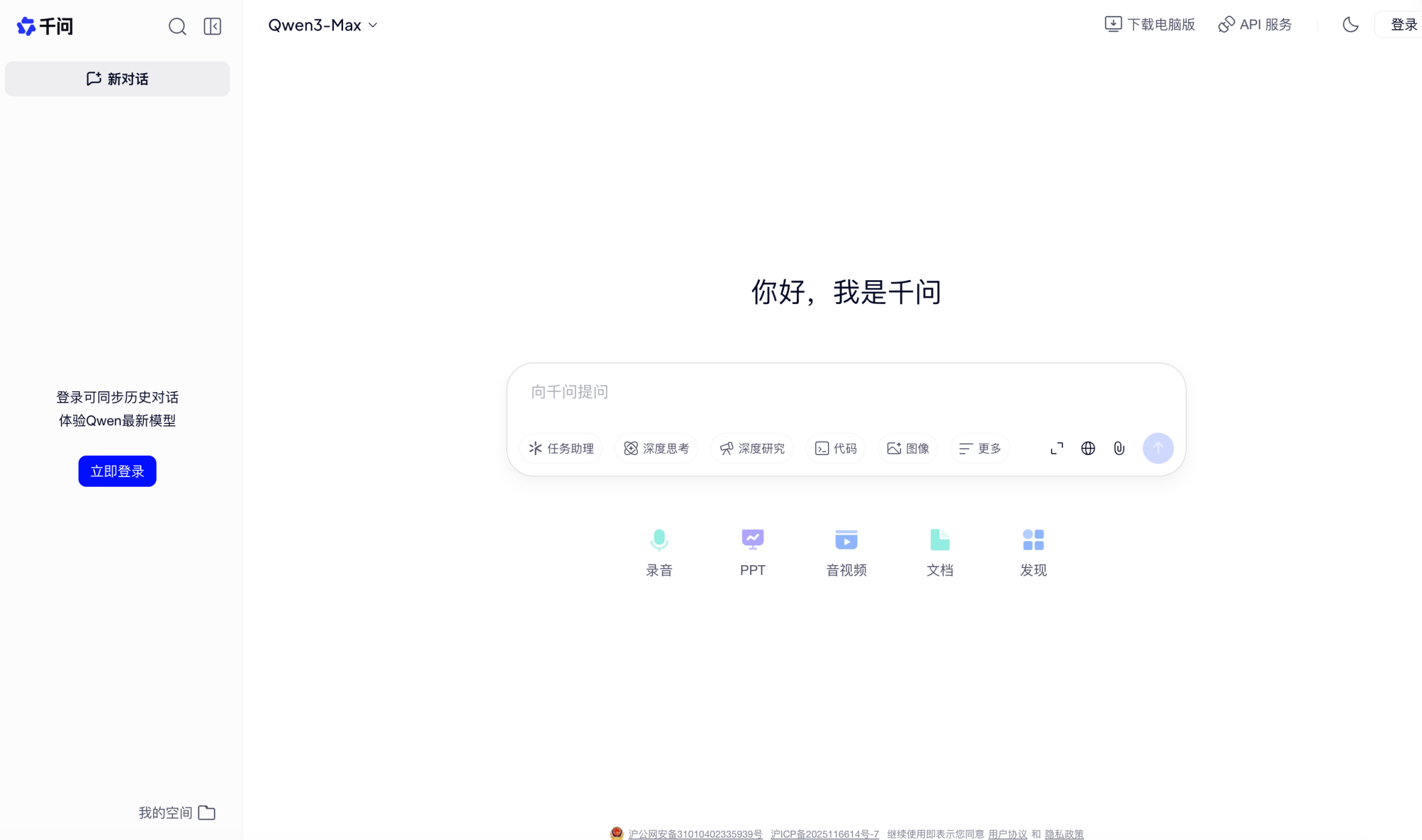
Task: Click the police badge icon in the footer
Action: pos(617,833)
